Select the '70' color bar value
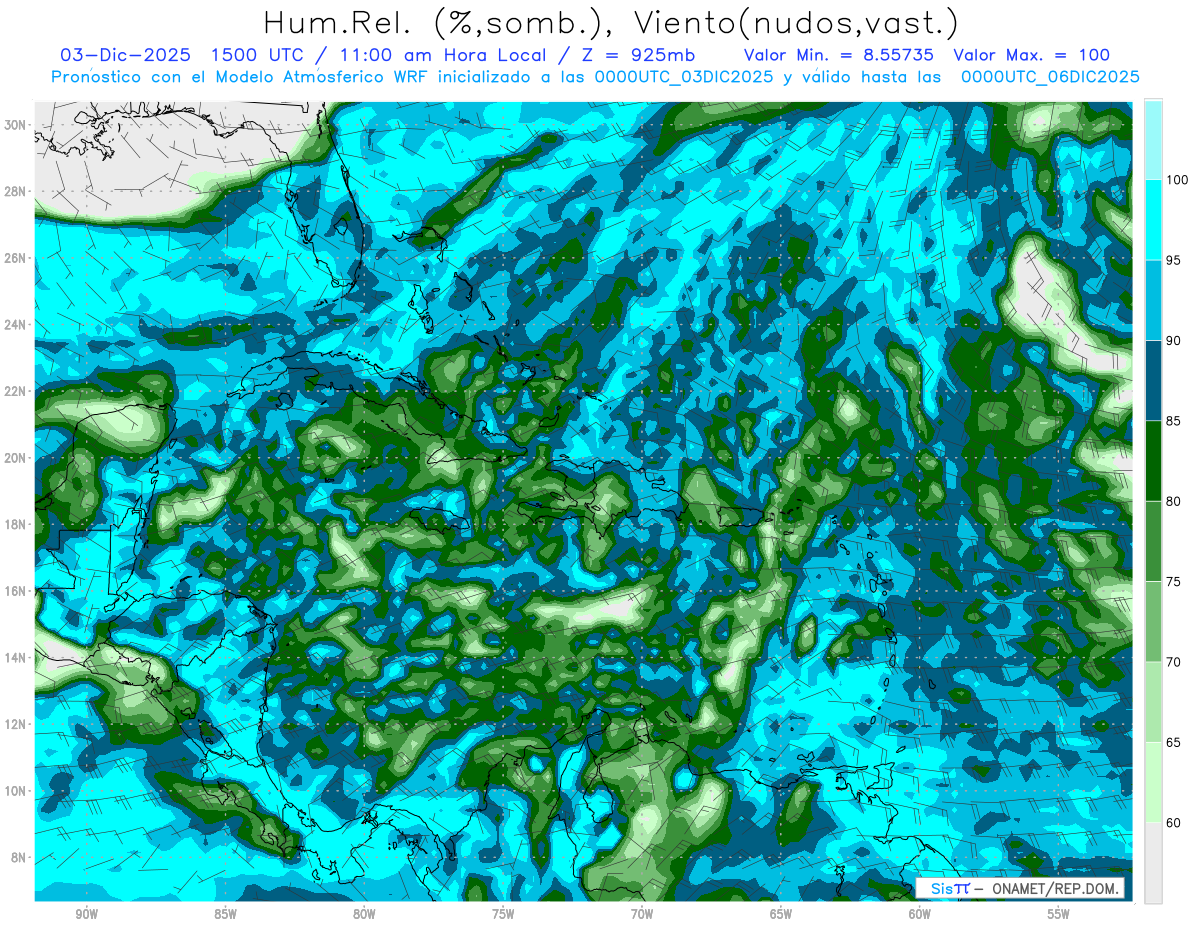1200x927 pixels. click(1175, 662)
